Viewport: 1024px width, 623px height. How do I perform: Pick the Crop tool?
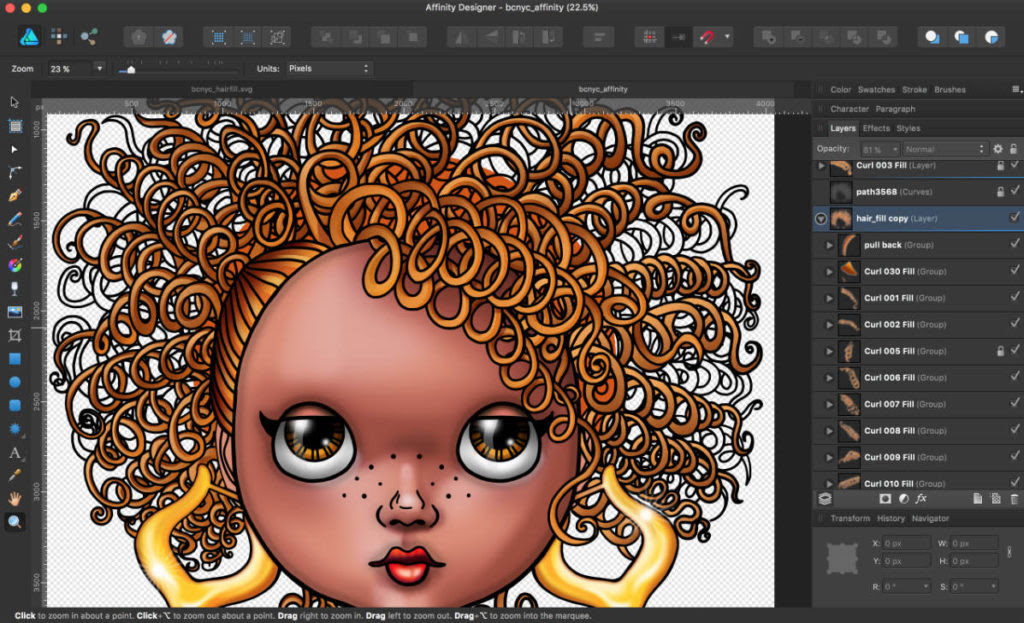(15, 335)
